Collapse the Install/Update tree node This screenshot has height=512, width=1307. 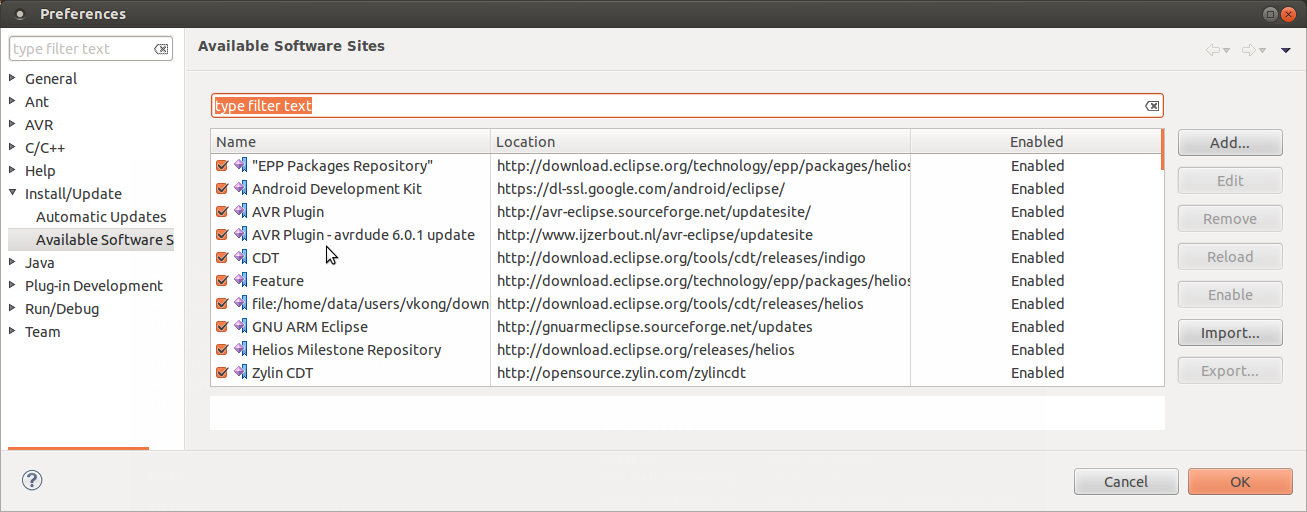pos(12,194)
